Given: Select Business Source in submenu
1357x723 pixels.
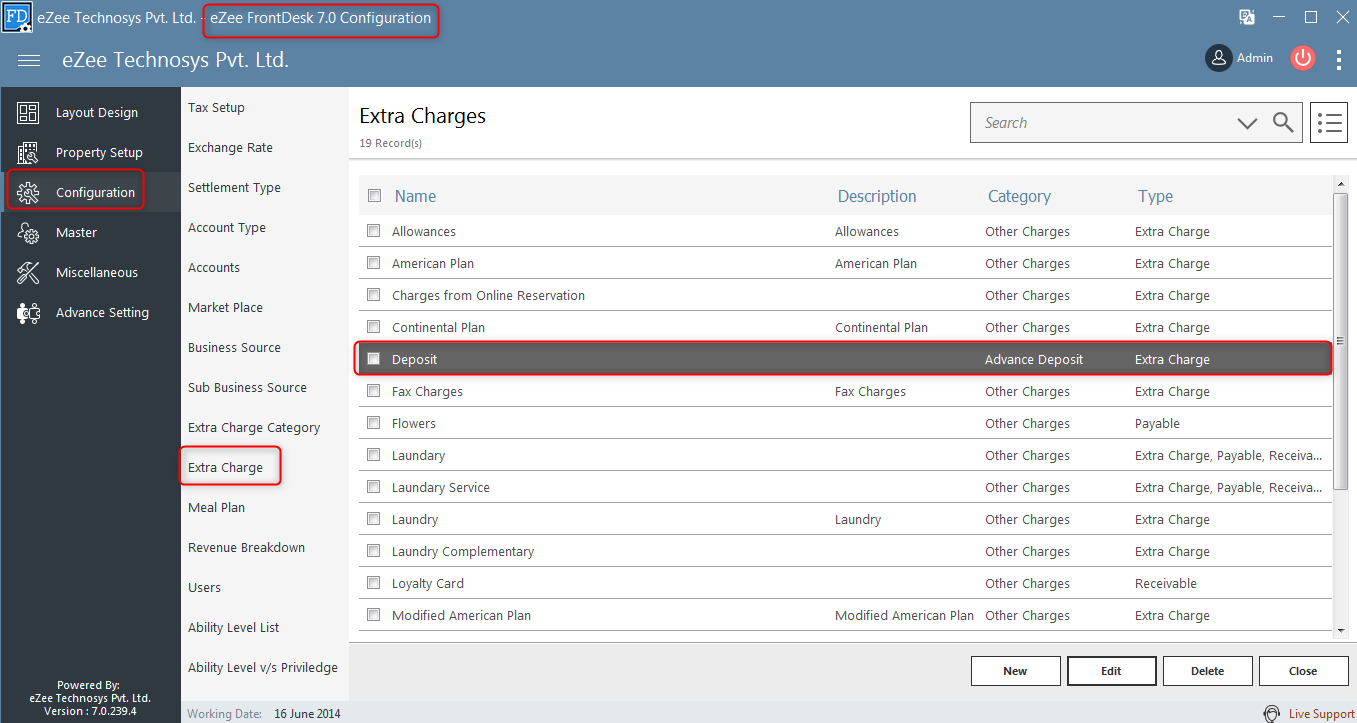Looking at the screenshot, I should click(234, 348).
